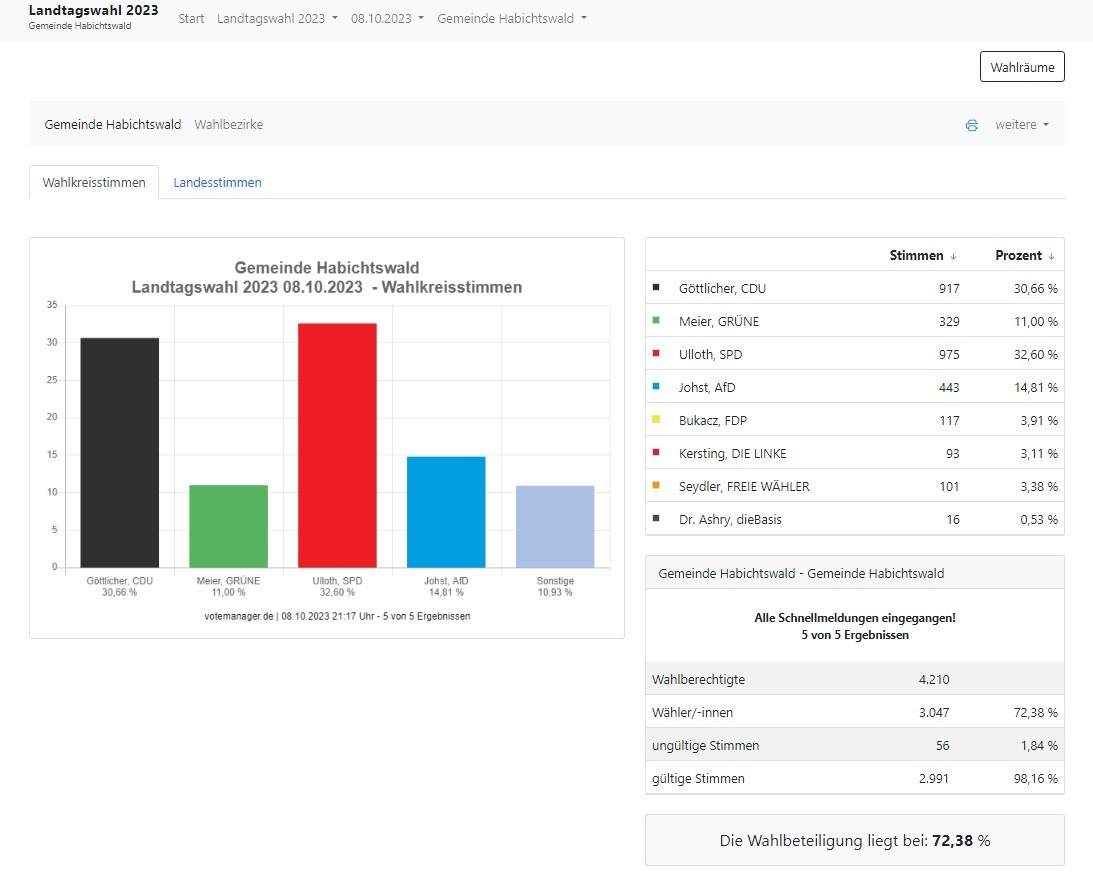Go to the Start page link
This screenshot has height=876, width=1093.
(x=191, y=18)
